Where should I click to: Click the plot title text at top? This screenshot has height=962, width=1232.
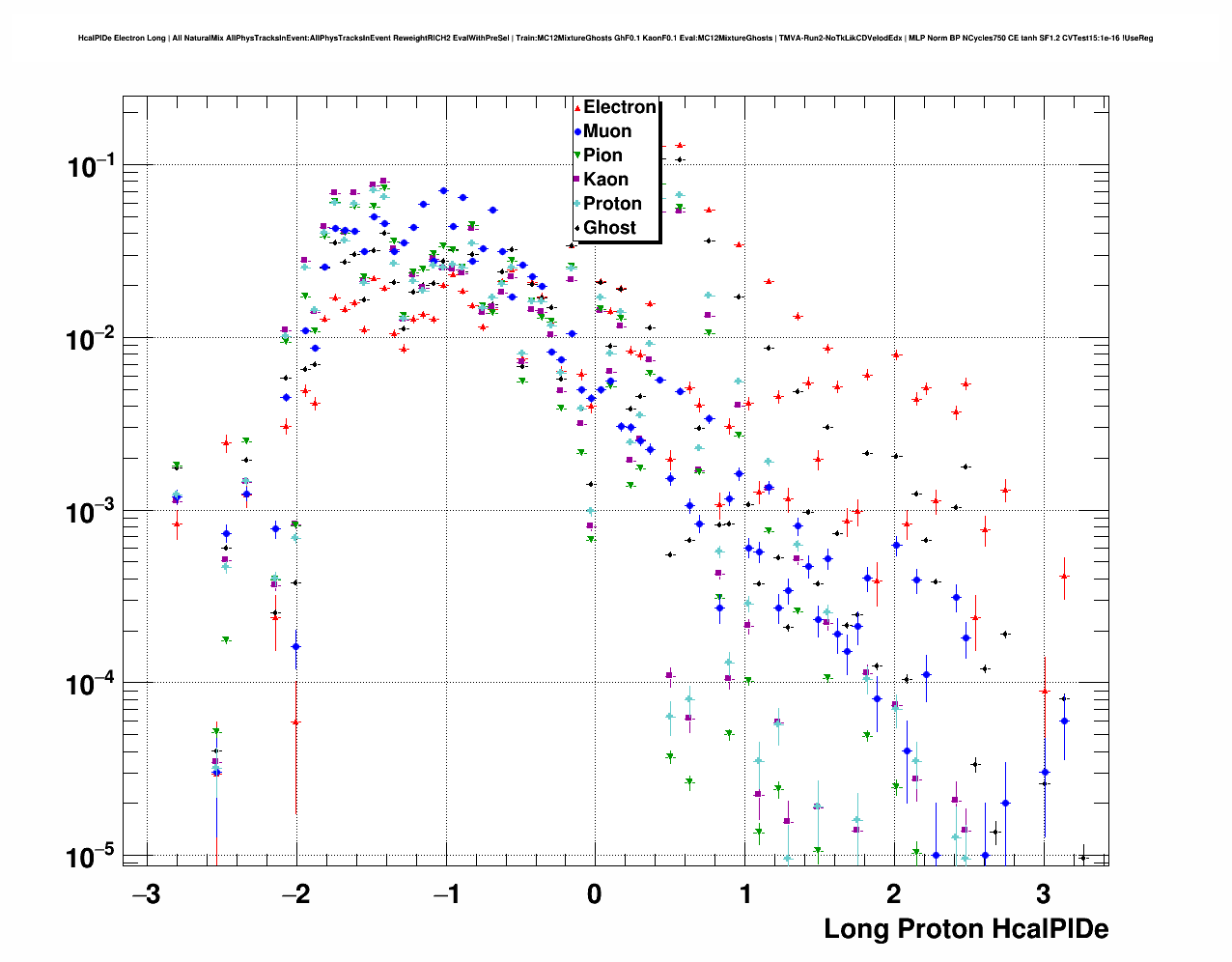615,39
